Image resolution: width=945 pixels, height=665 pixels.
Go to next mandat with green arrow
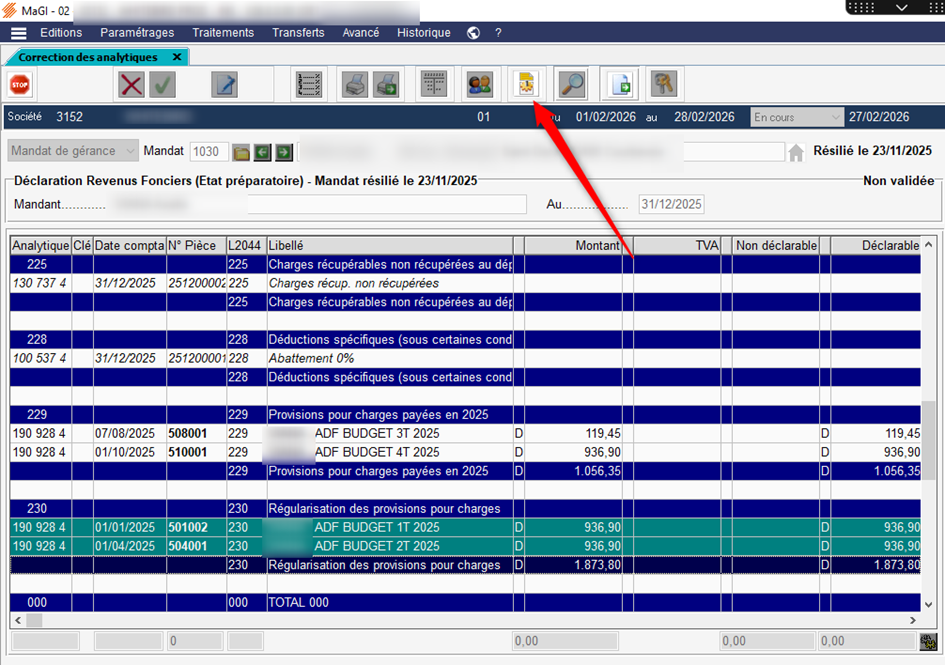284,152
